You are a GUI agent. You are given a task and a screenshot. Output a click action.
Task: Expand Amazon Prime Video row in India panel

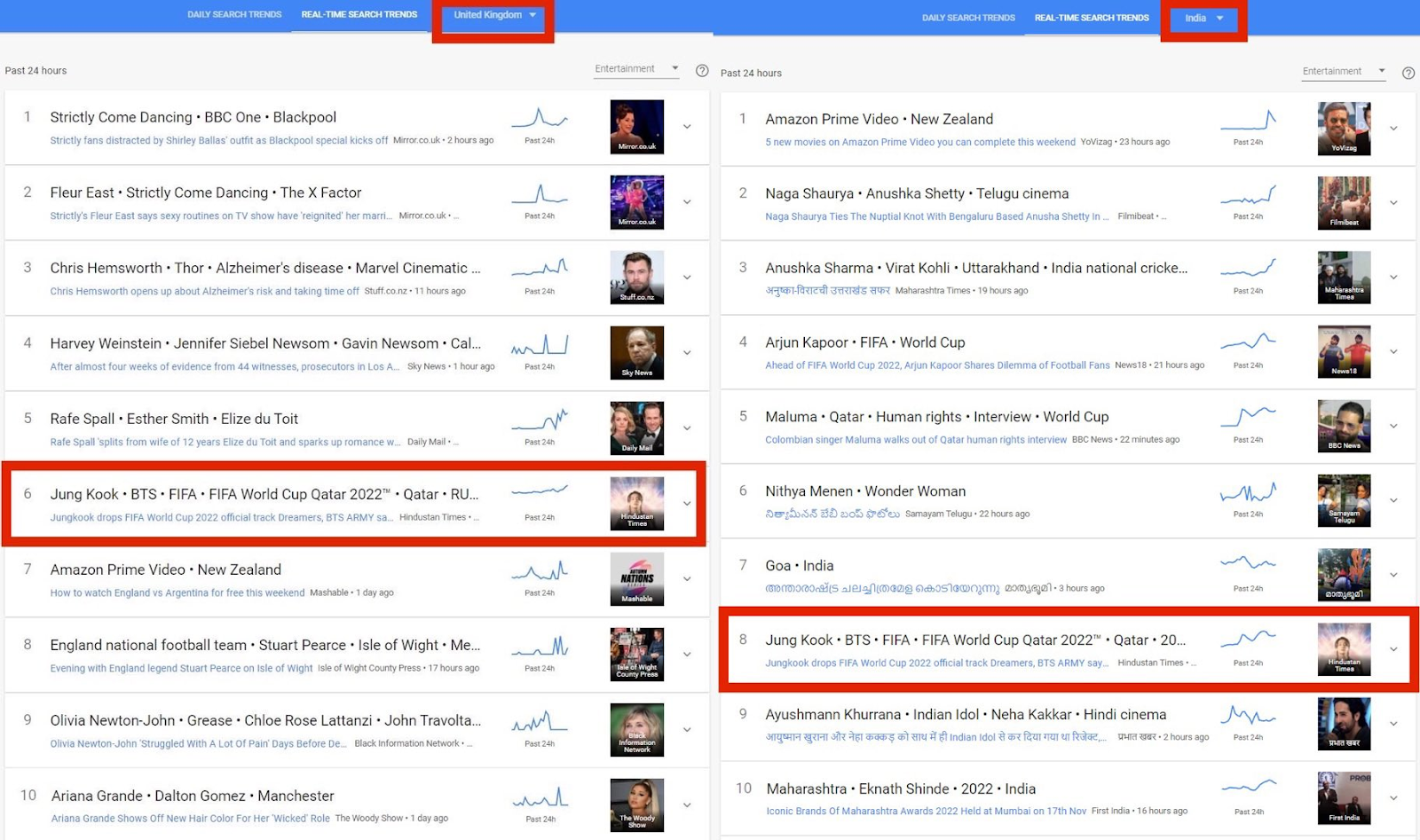[1393, 129]
